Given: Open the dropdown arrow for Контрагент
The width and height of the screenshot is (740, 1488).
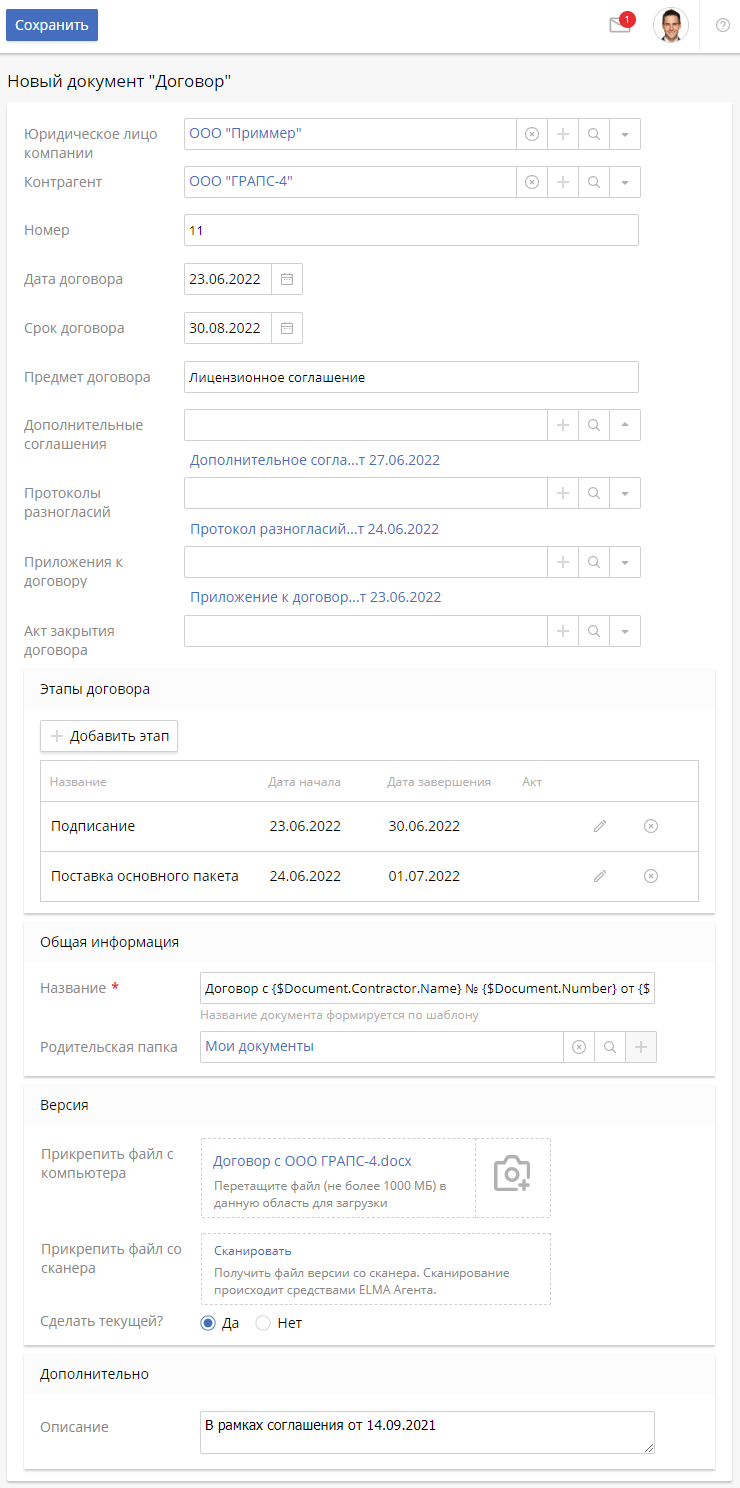Looking at the screenshot, I should [625, 181].
